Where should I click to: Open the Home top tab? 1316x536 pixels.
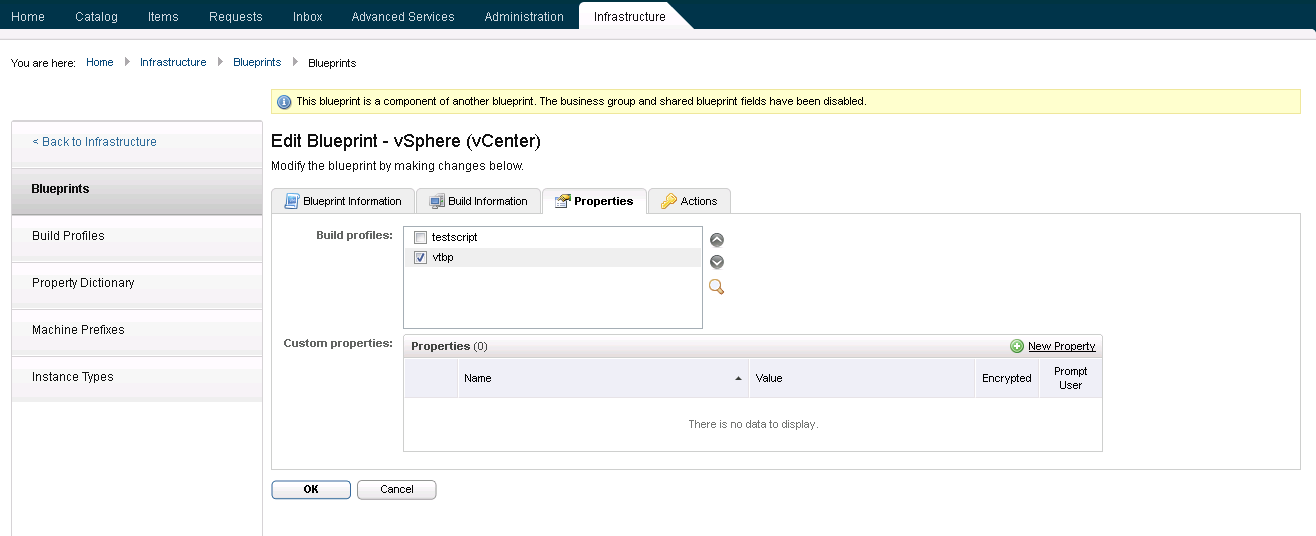28,16
